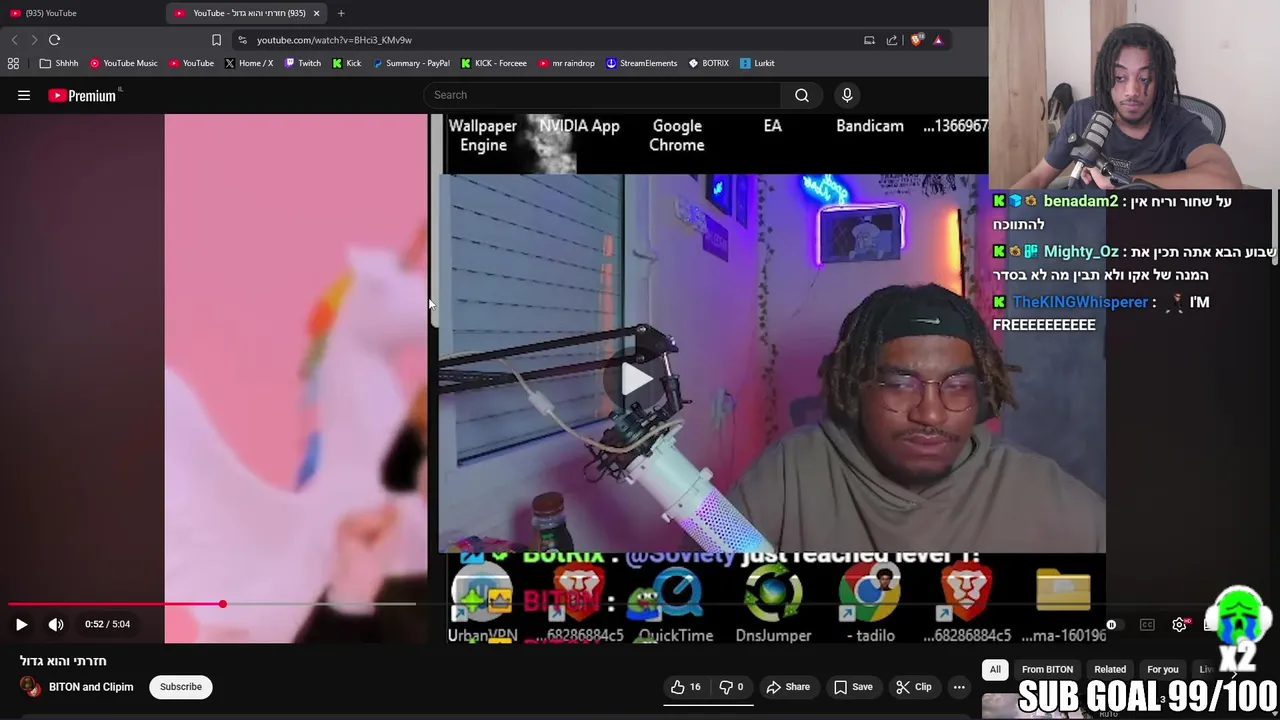Open the StreamElements bookmark

(x=641, y=63)
